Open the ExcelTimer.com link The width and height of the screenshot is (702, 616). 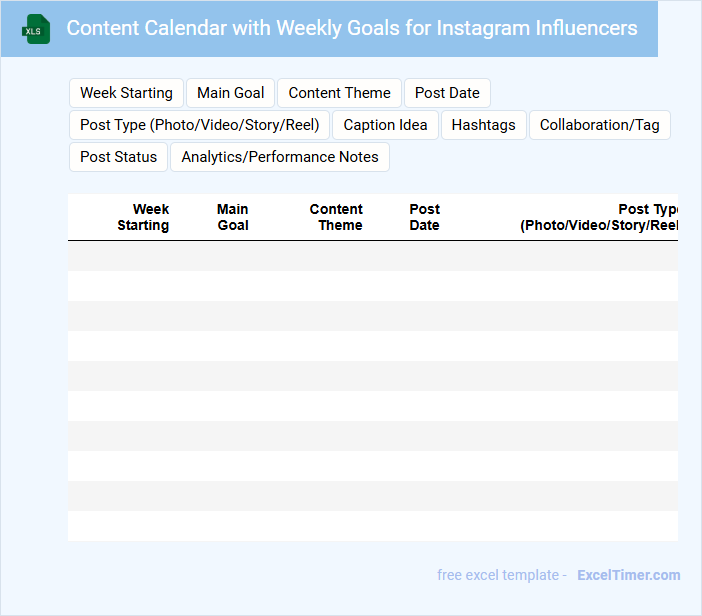point(628,575)
